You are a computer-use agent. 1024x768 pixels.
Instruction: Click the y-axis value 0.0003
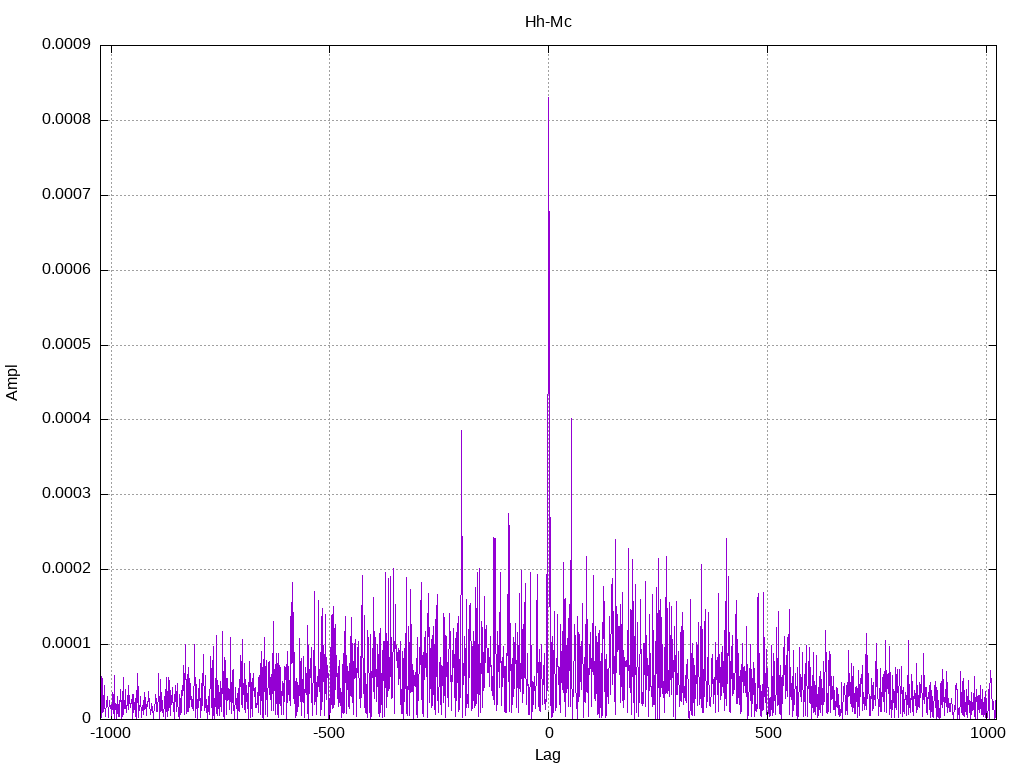point(67,494)
